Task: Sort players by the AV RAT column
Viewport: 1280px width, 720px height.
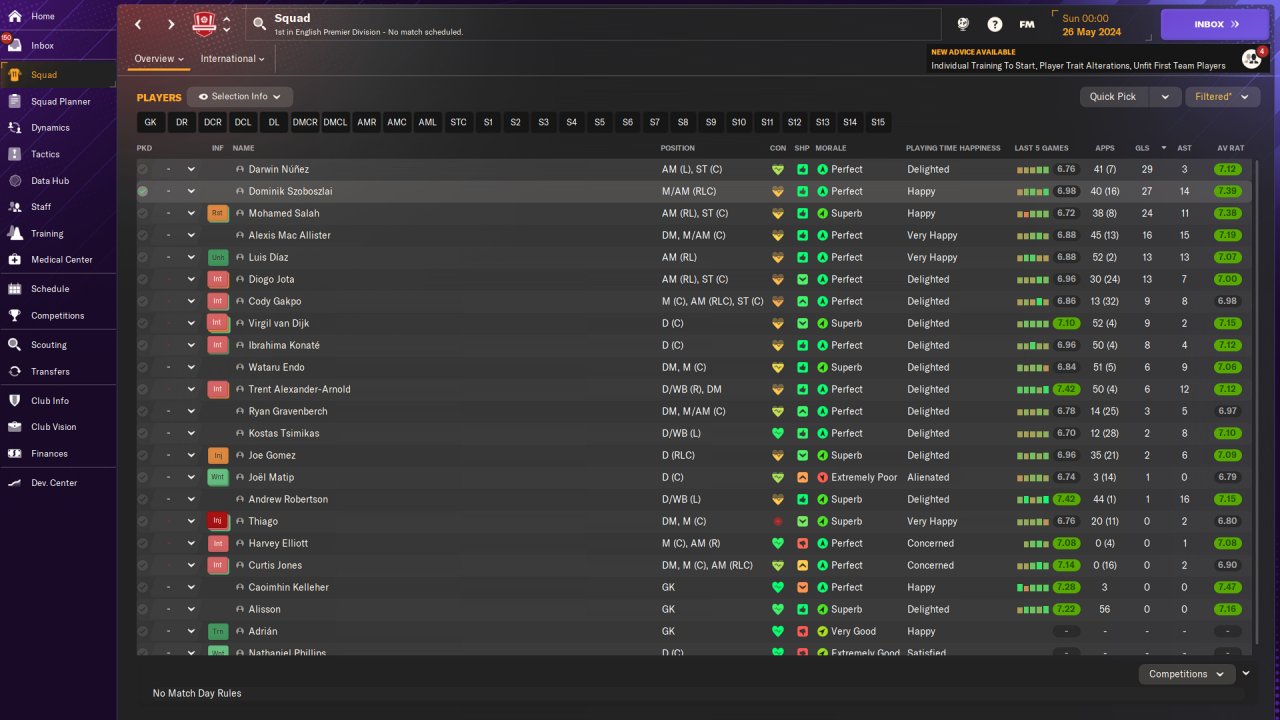Action: click(1230, 148)
